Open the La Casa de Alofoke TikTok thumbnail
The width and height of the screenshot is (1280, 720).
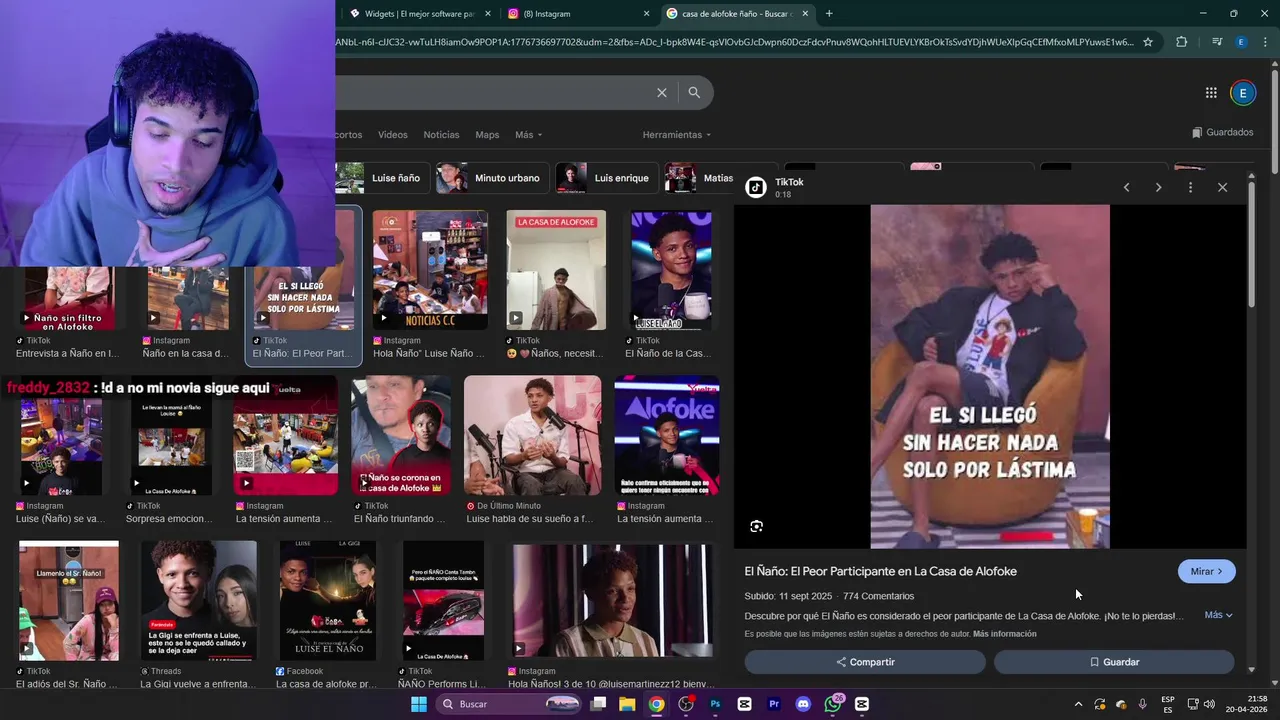556,270
